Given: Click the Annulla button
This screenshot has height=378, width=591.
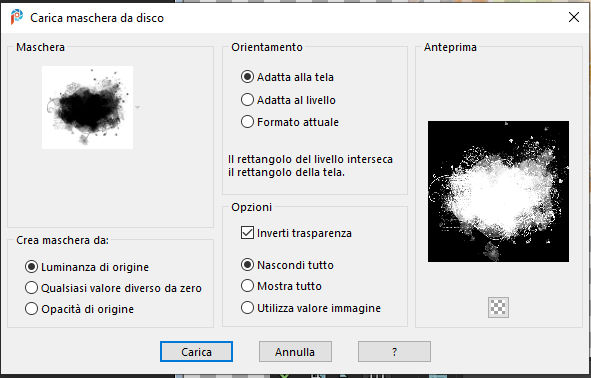Looking at the screenshot, I should 295,352.
